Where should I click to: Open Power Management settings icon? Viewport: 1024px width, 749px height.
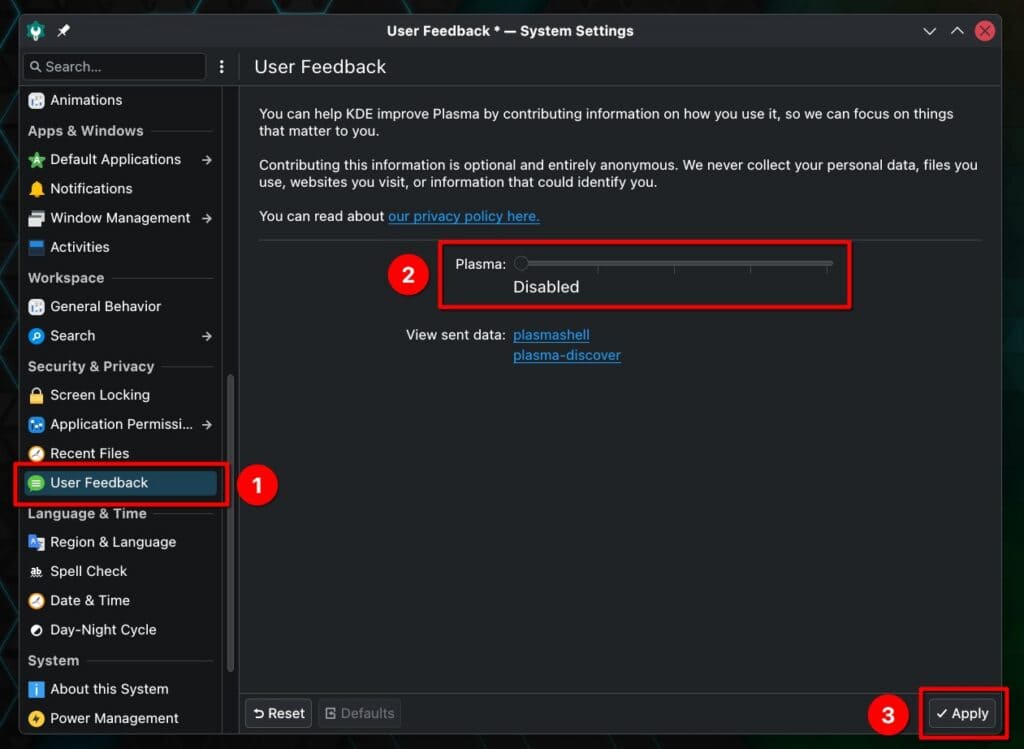coord(37,718)
